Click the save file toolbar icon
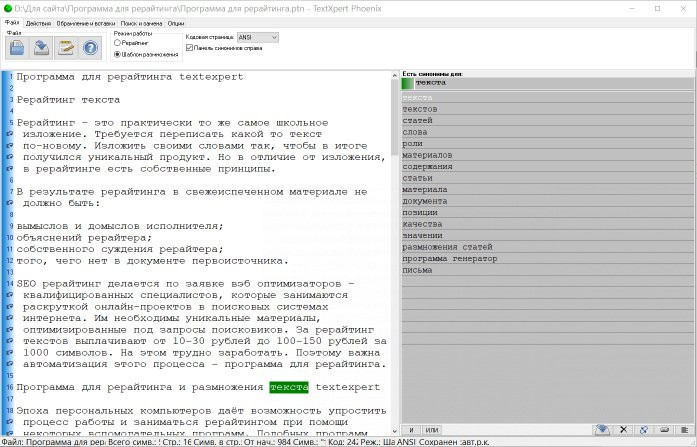 coord(42,47)
